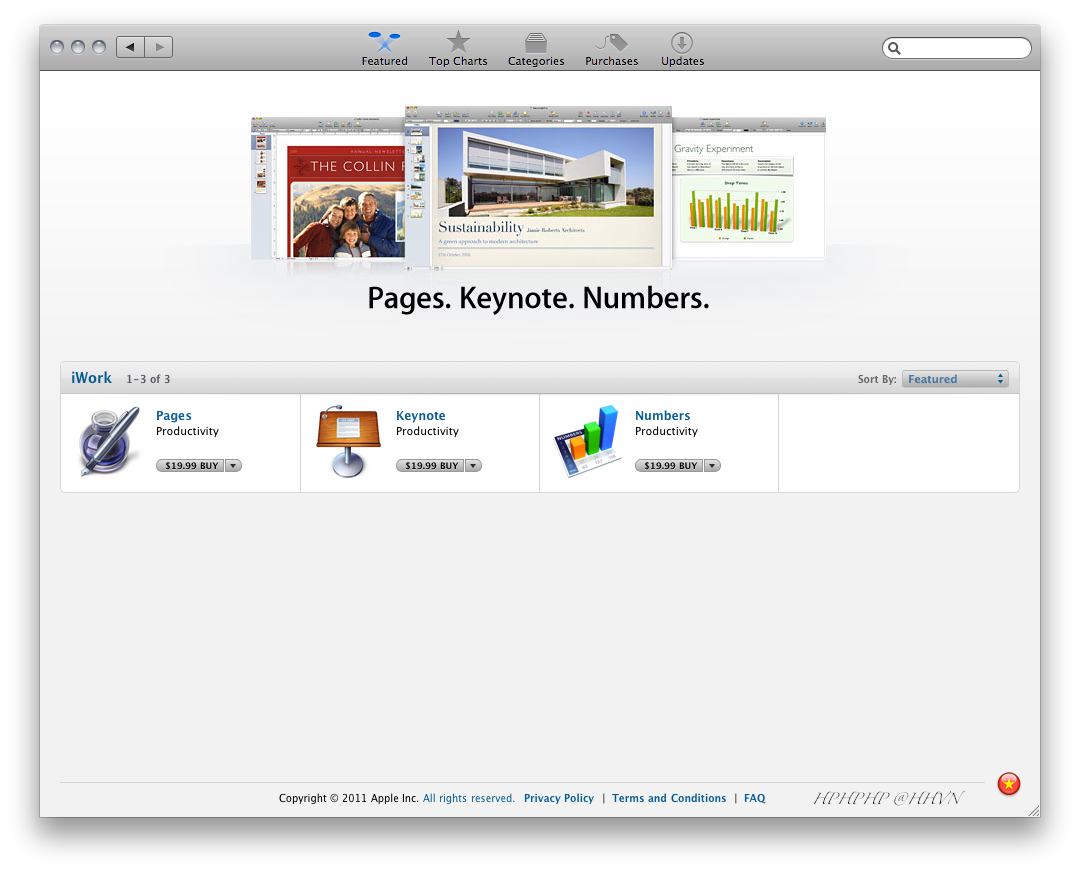View the Terms and Conditions page
This screenshot has height=872, width=1080.
(669, 798)
